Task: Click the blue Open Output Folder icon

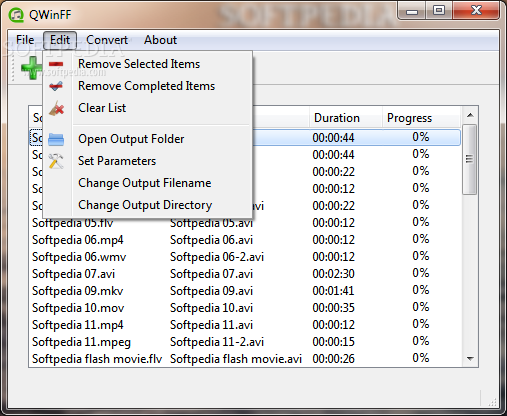Action: pyautogui.click(x=56, y=139)
